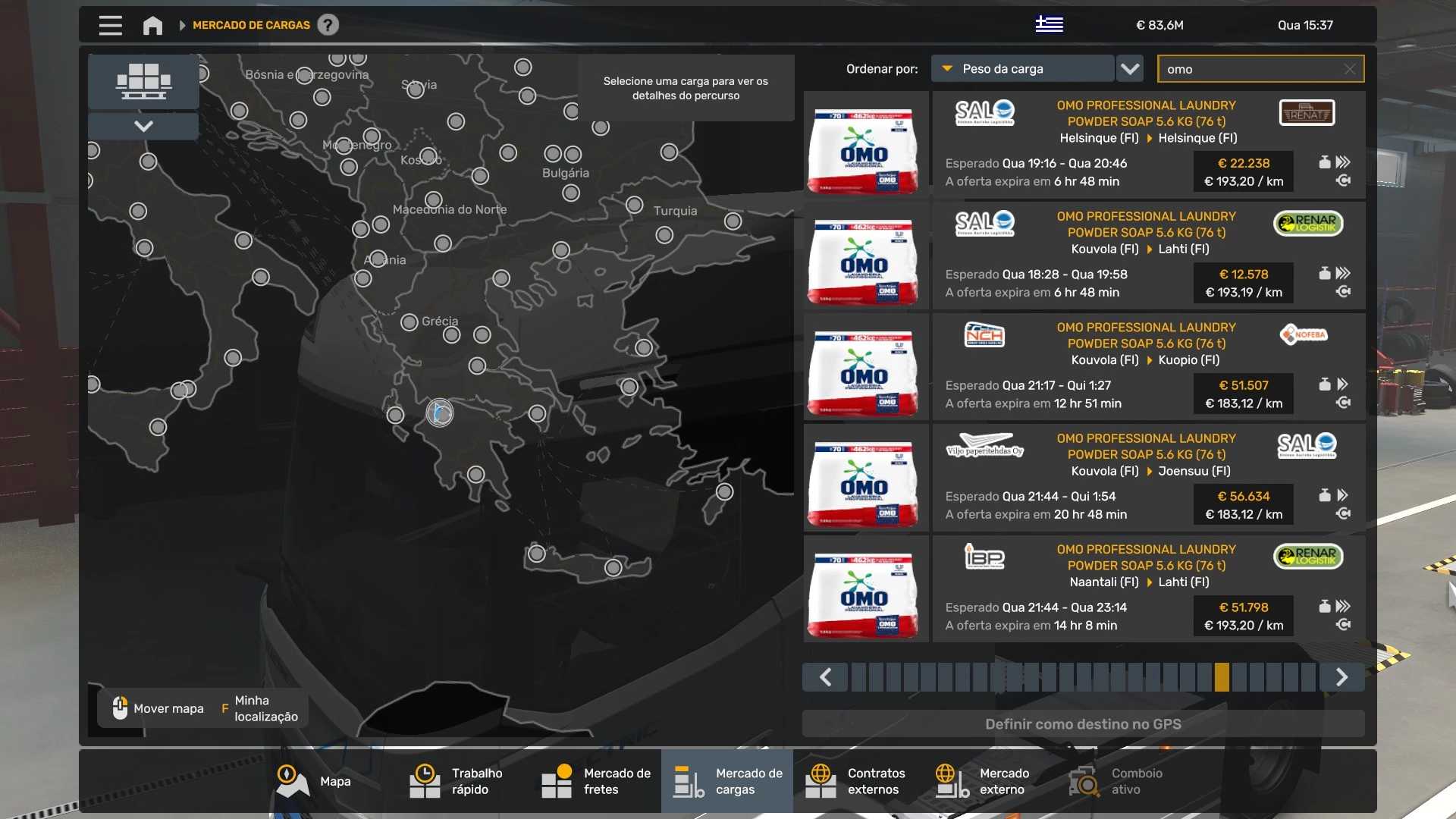Select the city marker next to Grécia label
Viewport: 1456px width, 819px height.
(x=409, y=322)
